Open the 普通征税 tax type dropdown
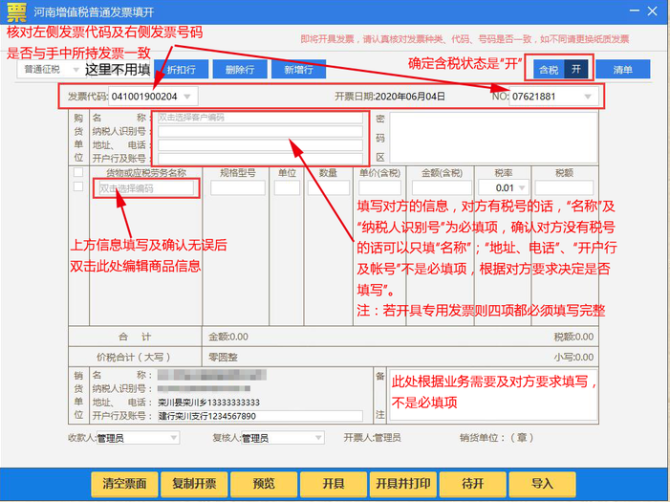 pyautogui.click(x=50, y=69)
